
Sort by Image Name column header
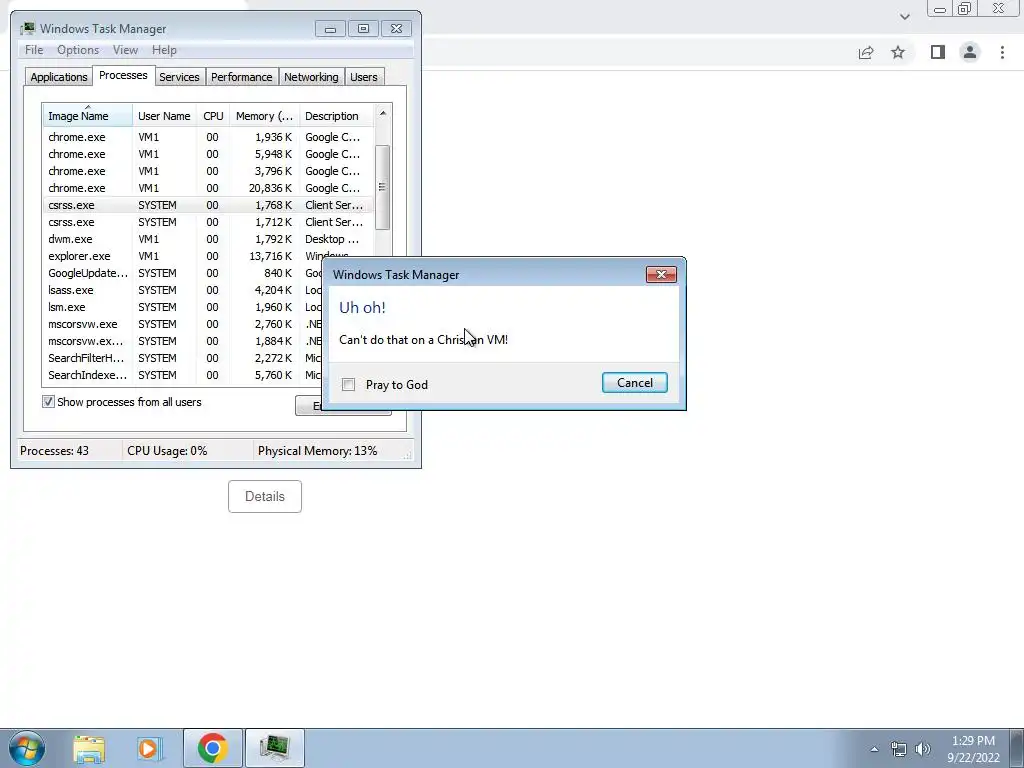pyautogui.click(x=88, y=116)
